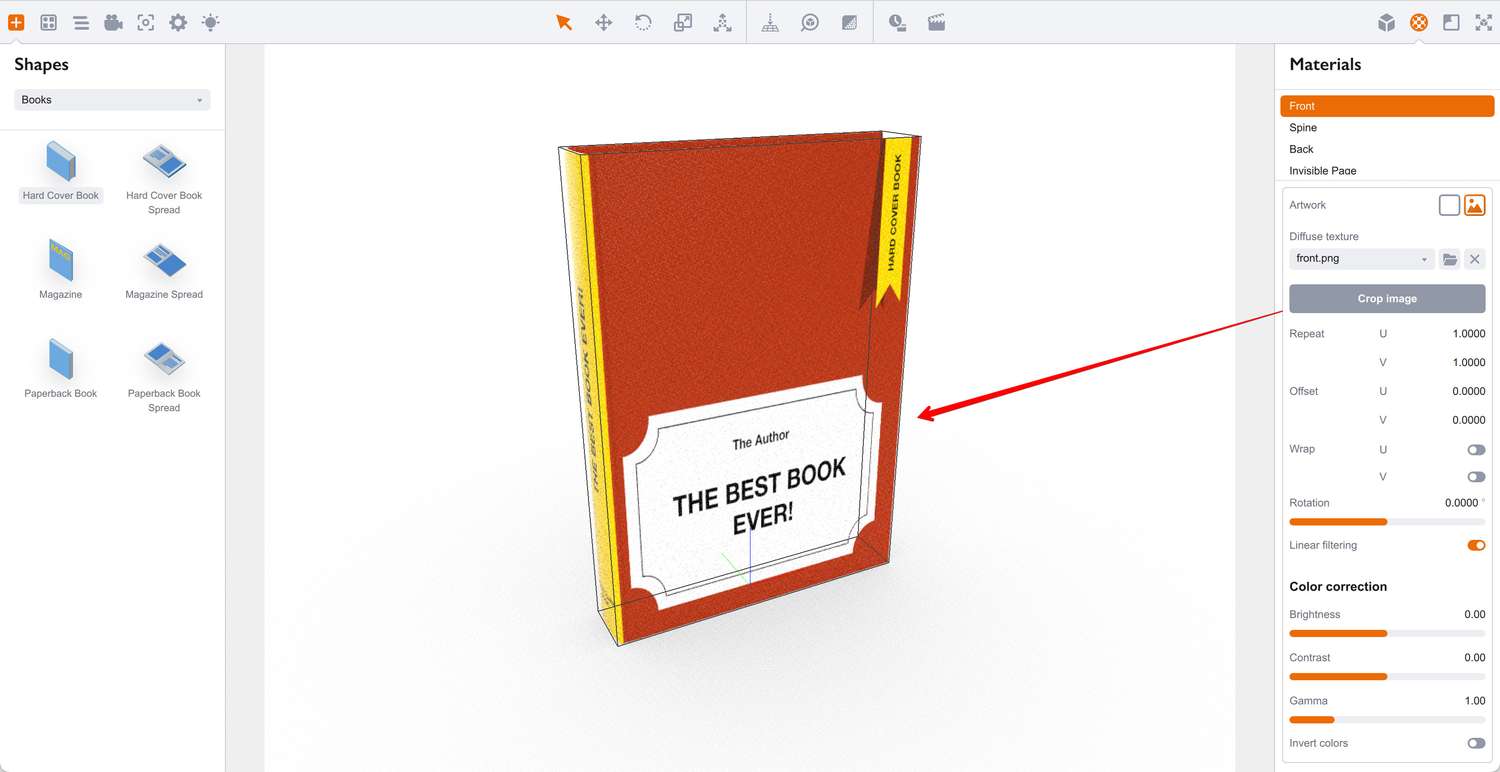Open the Materials panel icon
This screenshot has width=1500, height=772.
pos(1419,22)
